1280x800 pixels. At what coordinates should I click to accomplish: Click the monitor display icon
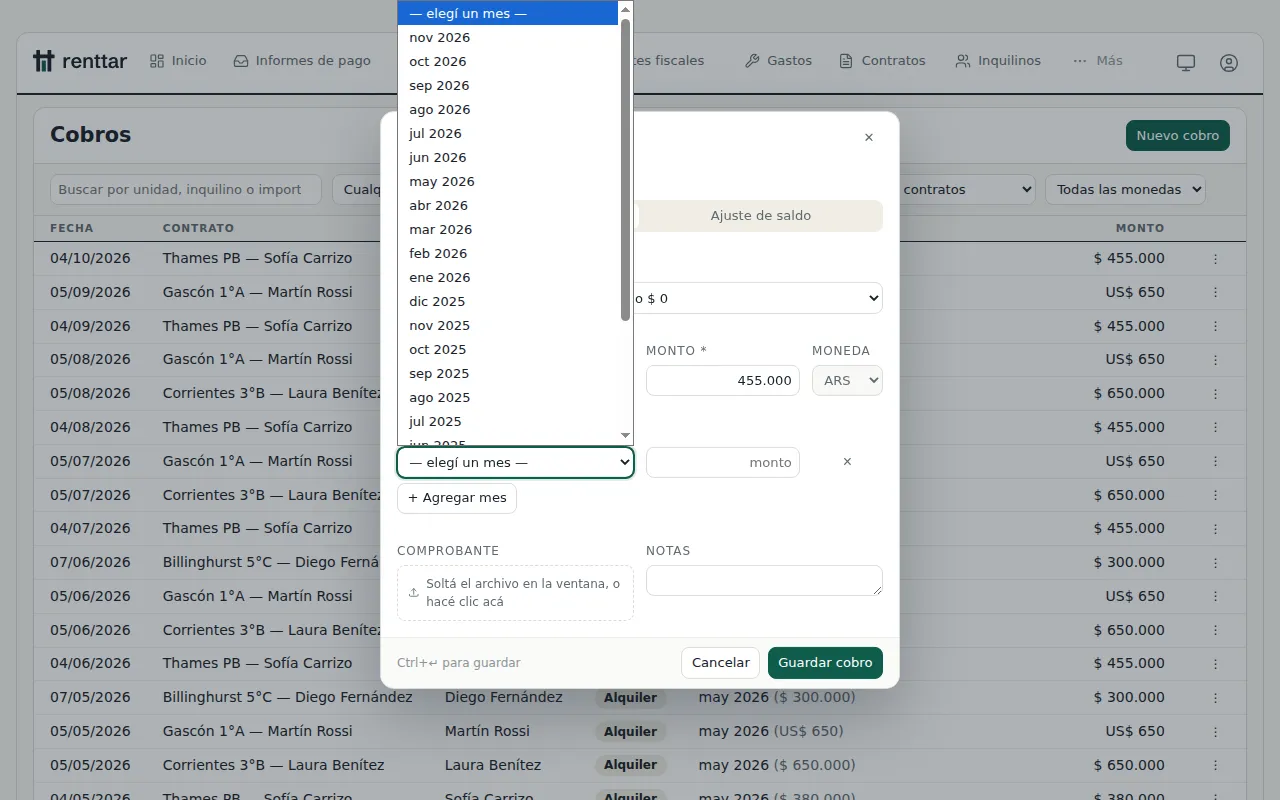pyautogui.click(x=1186, y=62)
